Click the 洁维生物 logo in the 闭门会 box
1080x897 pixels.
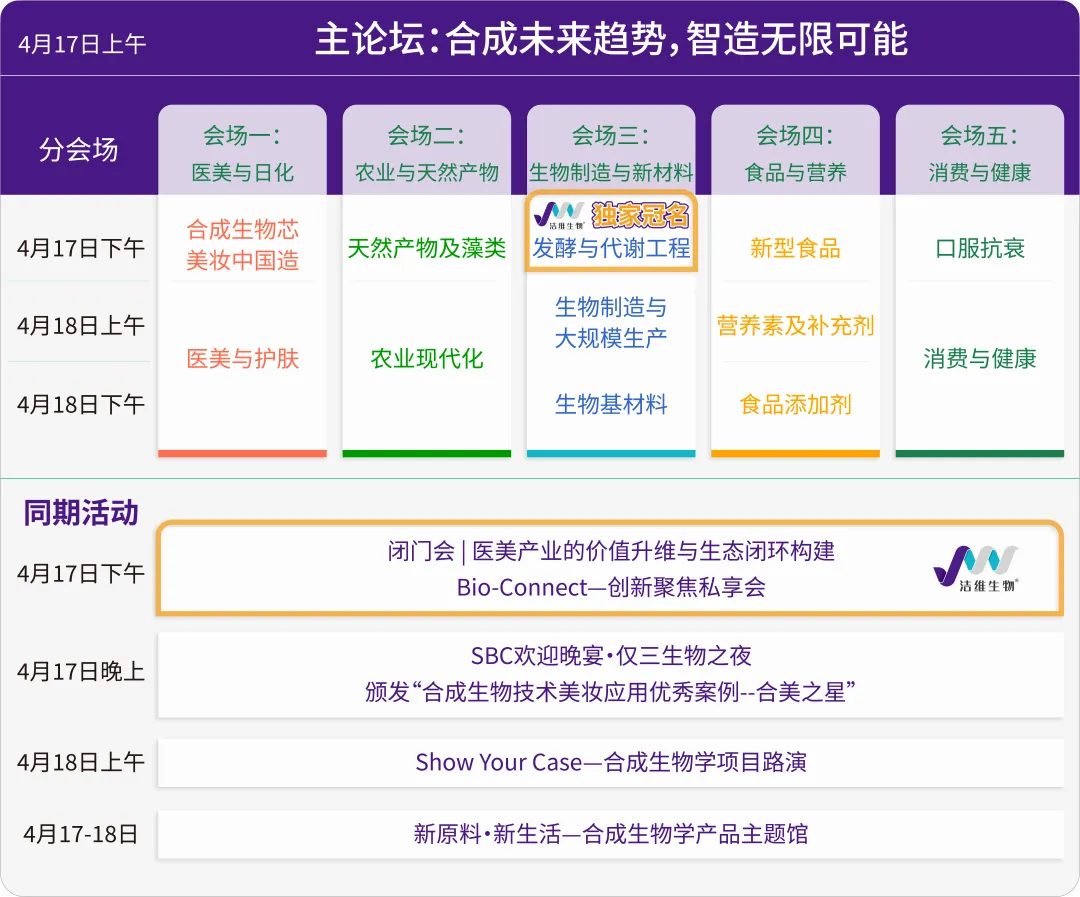[x=976, y=568]
